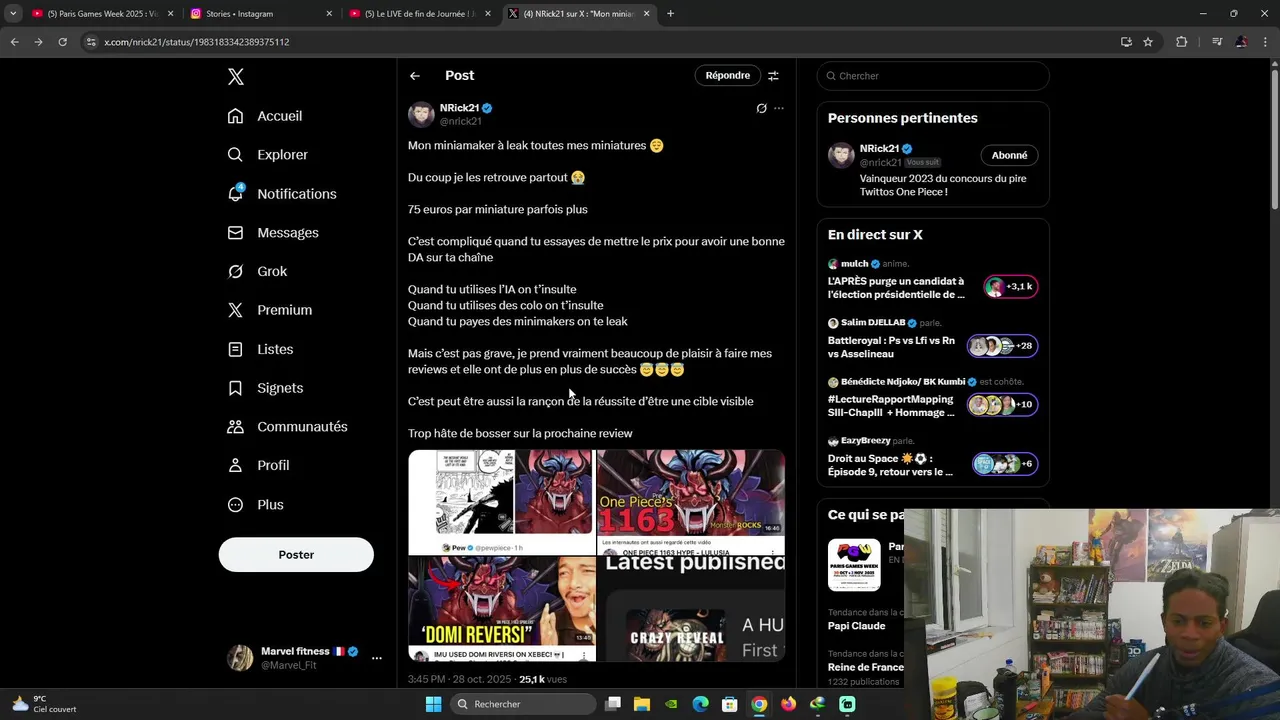Open the One Piece 1163 image thumbnail
The image size is (1280, 720).
point(691,502)
